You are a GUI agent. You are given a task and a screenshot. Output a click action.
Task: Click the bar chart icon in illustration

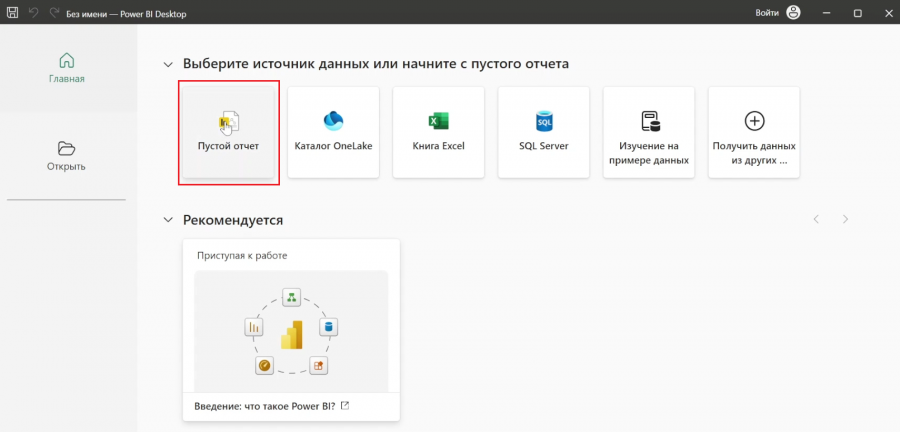click(x=254, y=327)
